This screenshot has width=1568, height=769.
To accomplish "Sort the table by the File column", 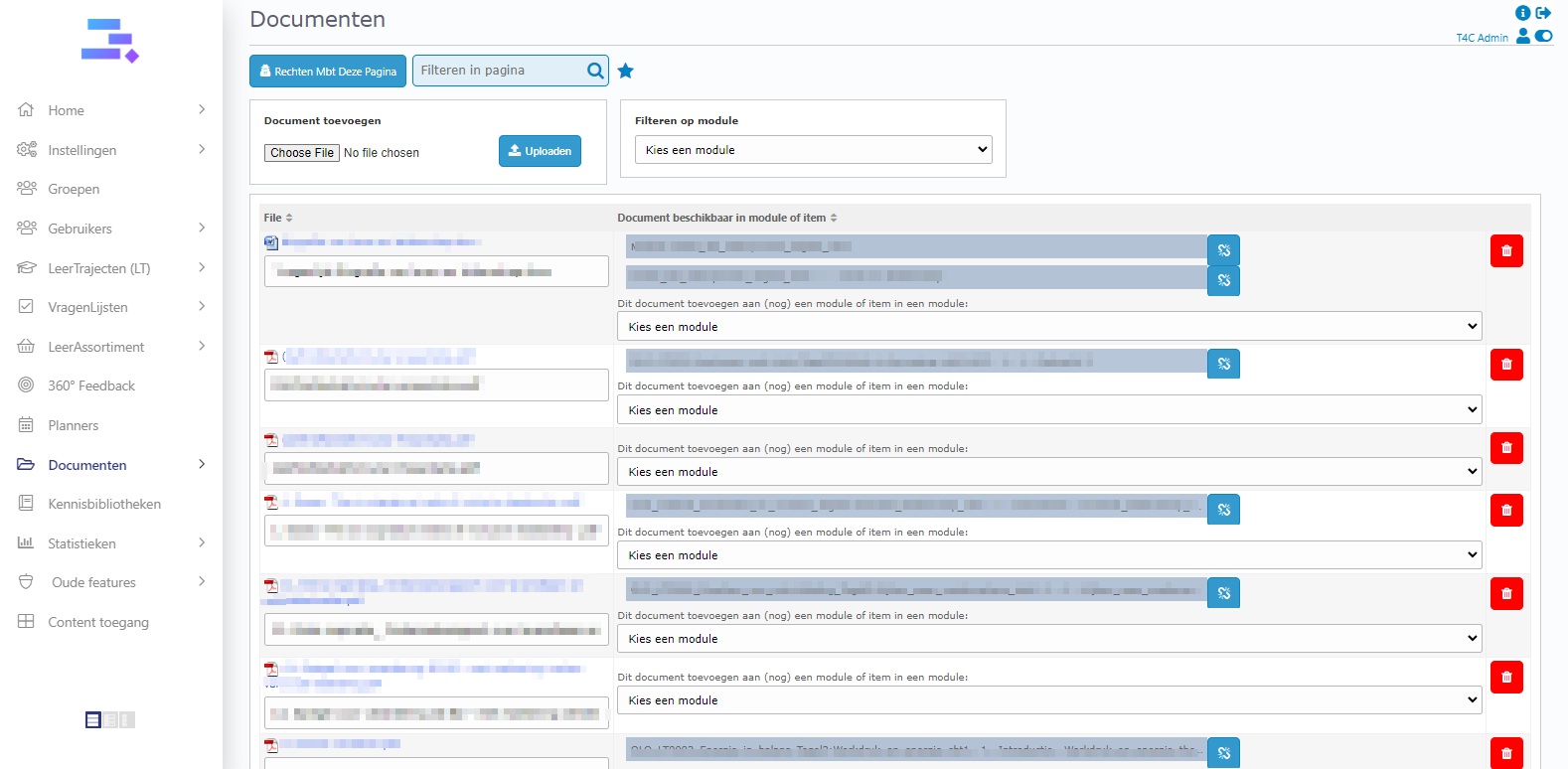I will click(x=278, y=218).
